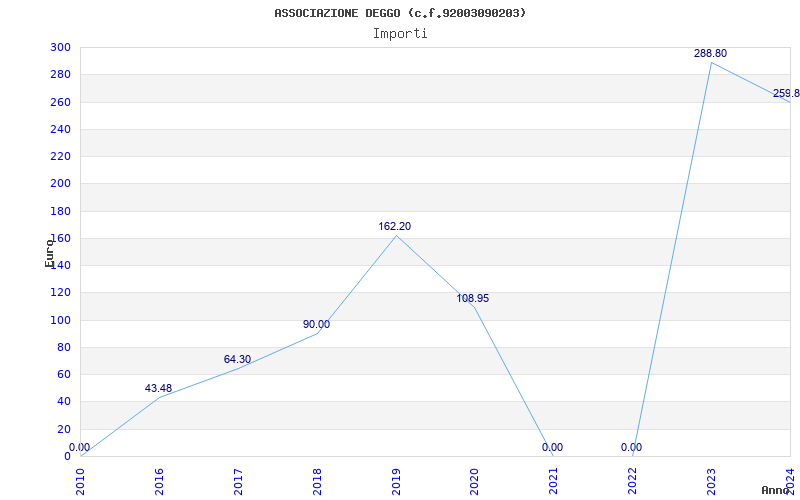Click the x-axis year 2016

tap(159, 481)
